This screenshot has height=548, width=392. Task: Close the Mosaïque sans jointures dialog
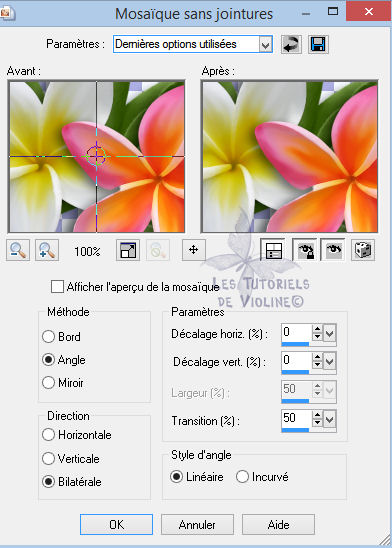click(369, 12)
